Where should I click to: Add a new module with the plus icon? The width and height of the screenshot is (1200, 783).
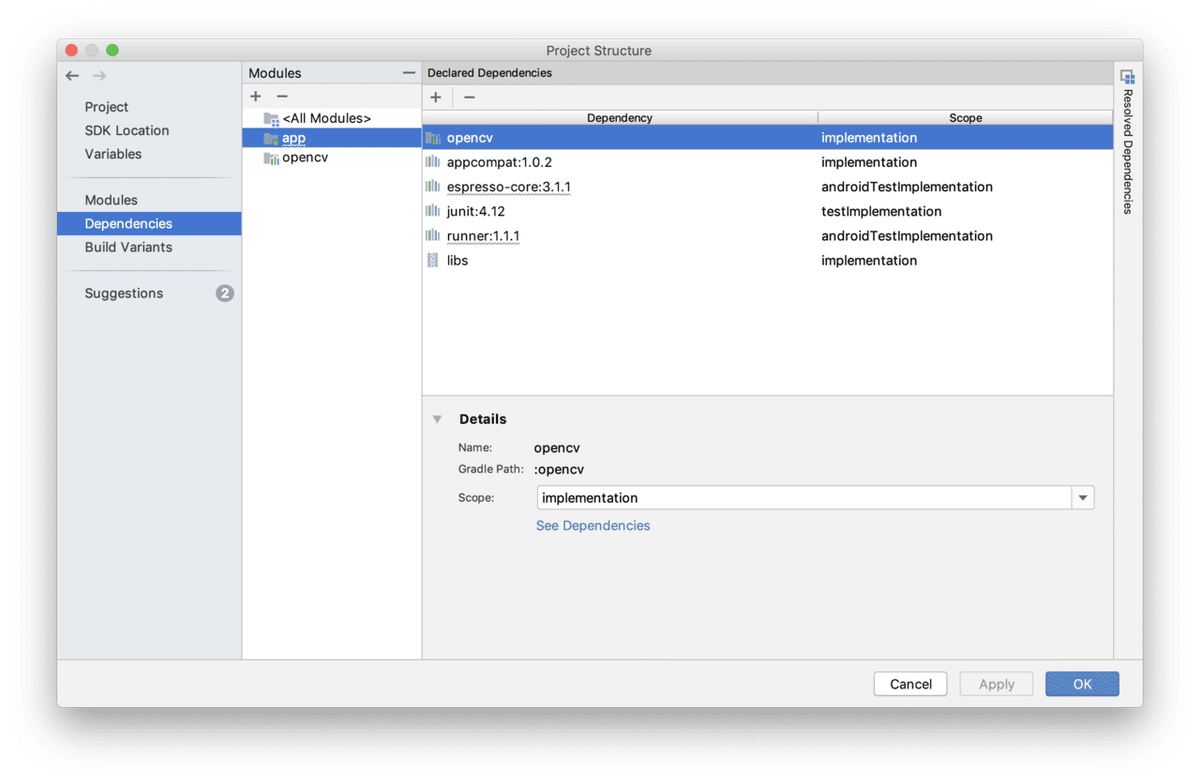pyautogui.click(x=255, y=96)
